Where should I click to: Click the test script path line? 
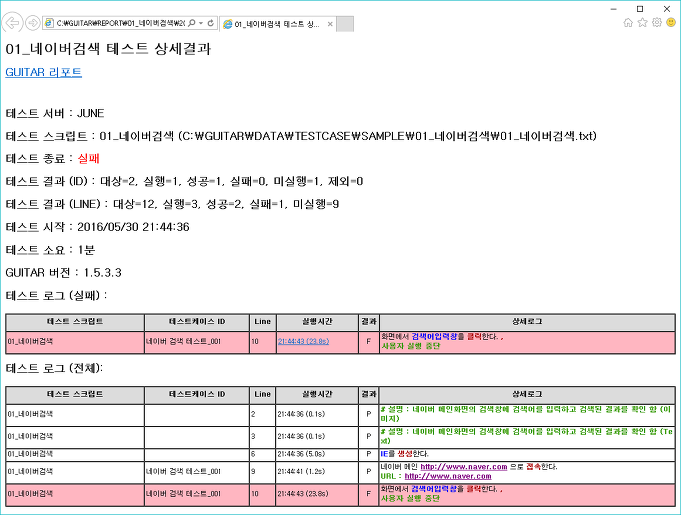click(x=301, y=136)
